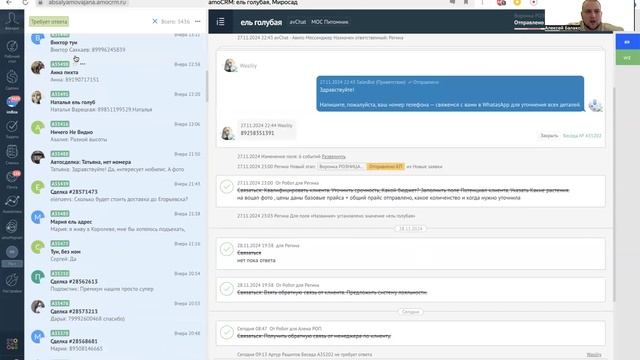Toggle checkmark of 'нет пока ответа' task

pyautogui.click(x=227, y=249)
